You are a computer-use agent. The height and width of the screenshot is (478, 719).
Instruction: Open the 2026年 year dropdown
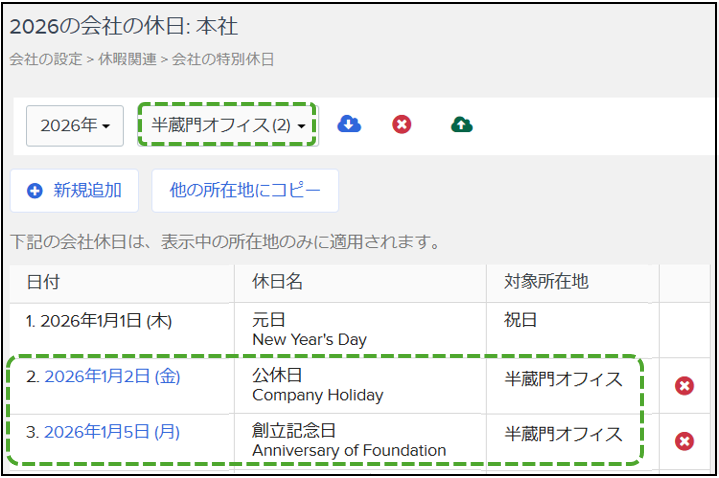pos(75,126)
